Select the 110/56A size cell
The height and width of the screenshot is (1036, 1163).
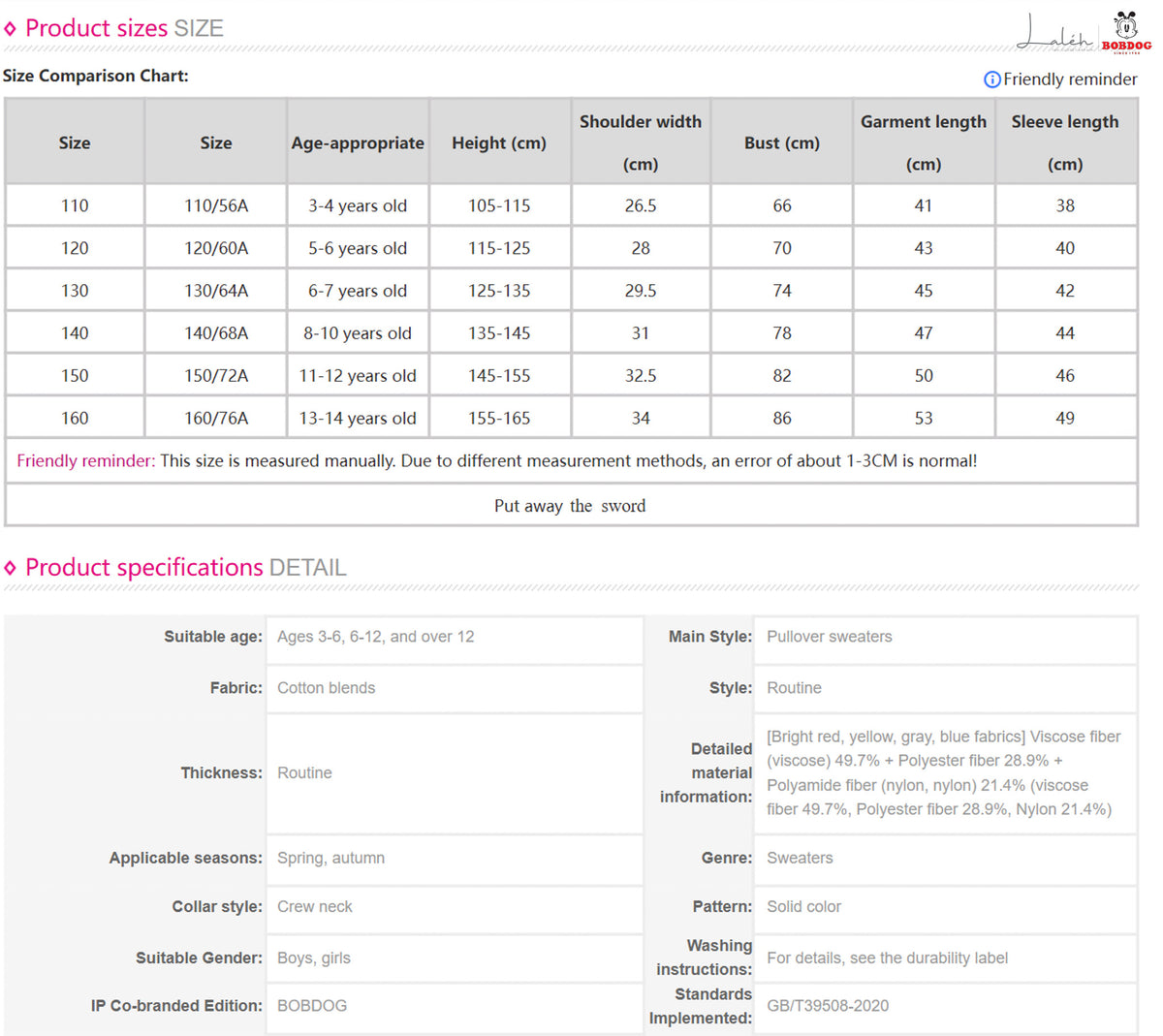point(216,205)
